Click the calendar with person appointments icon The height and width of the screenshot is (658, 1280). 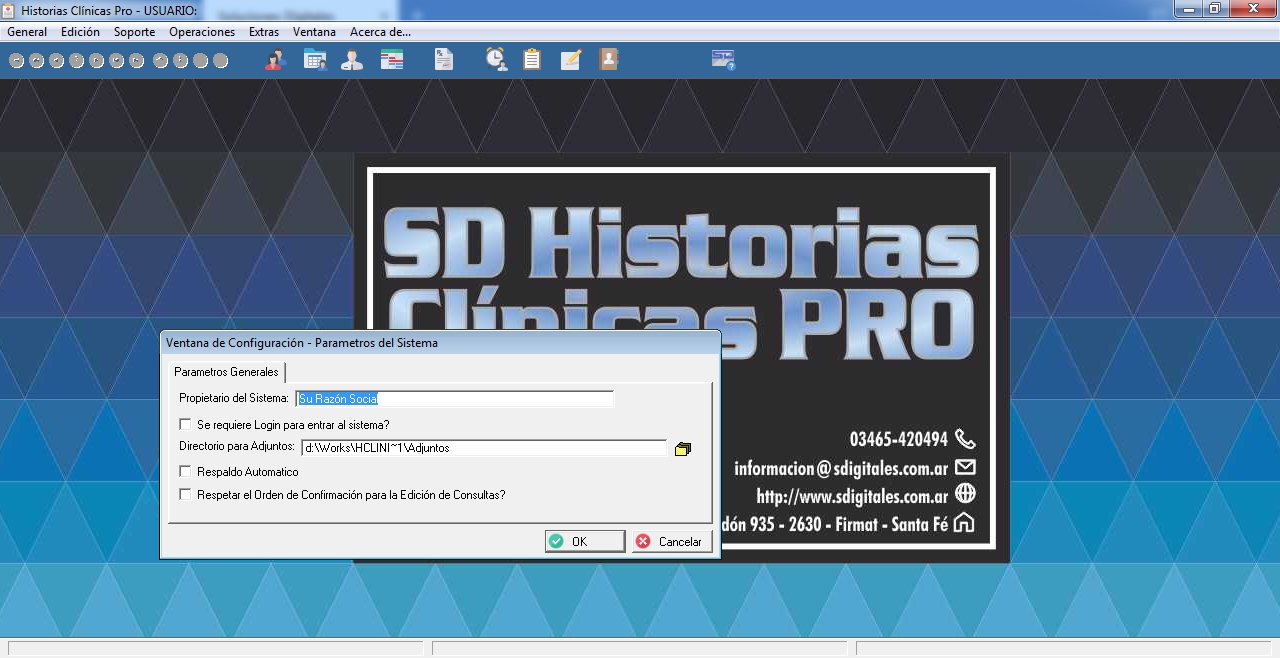tap(315, 60)
